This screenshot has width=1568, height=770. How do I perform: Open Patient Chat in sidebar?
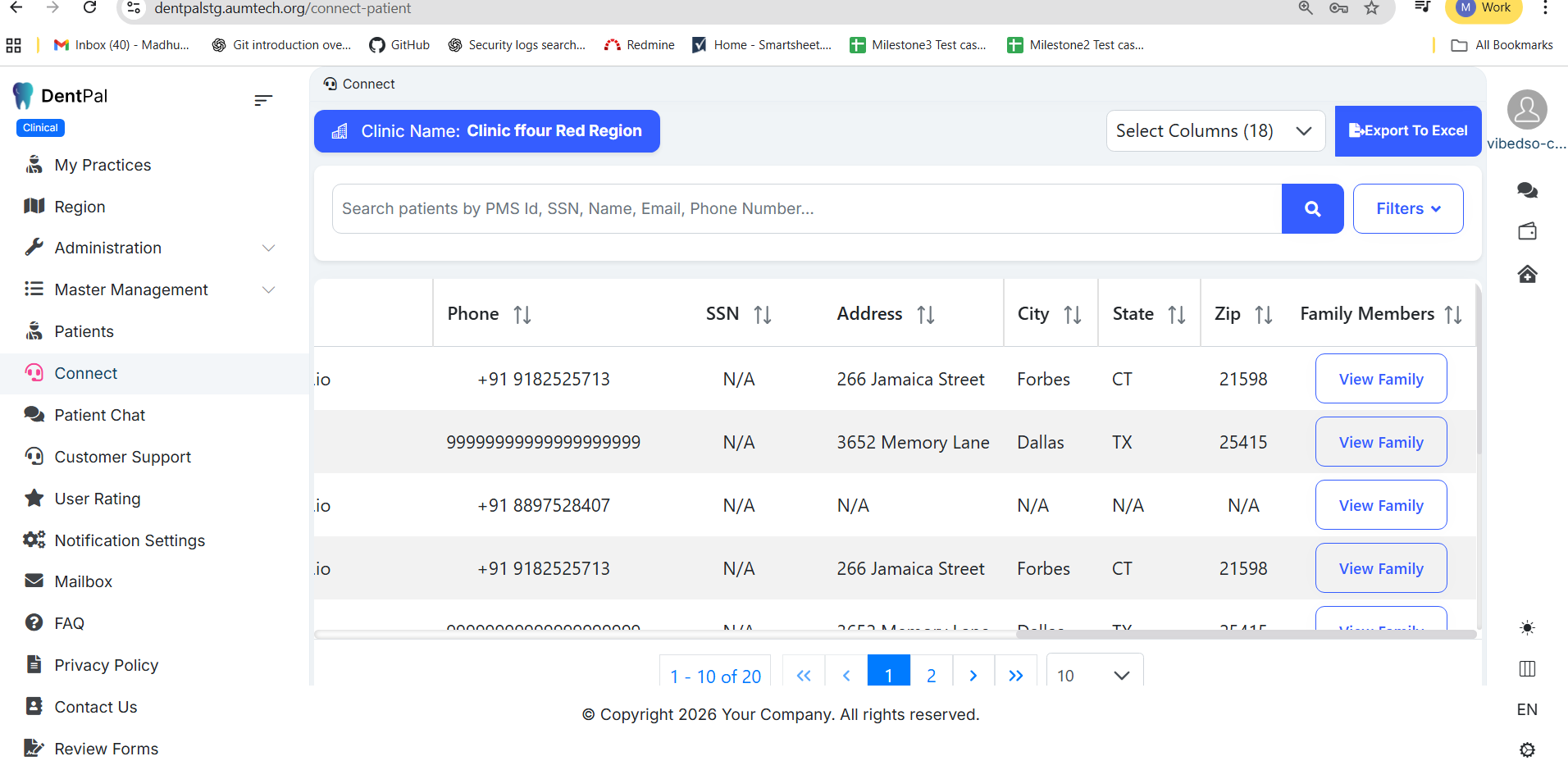click(x=99, y=415)
